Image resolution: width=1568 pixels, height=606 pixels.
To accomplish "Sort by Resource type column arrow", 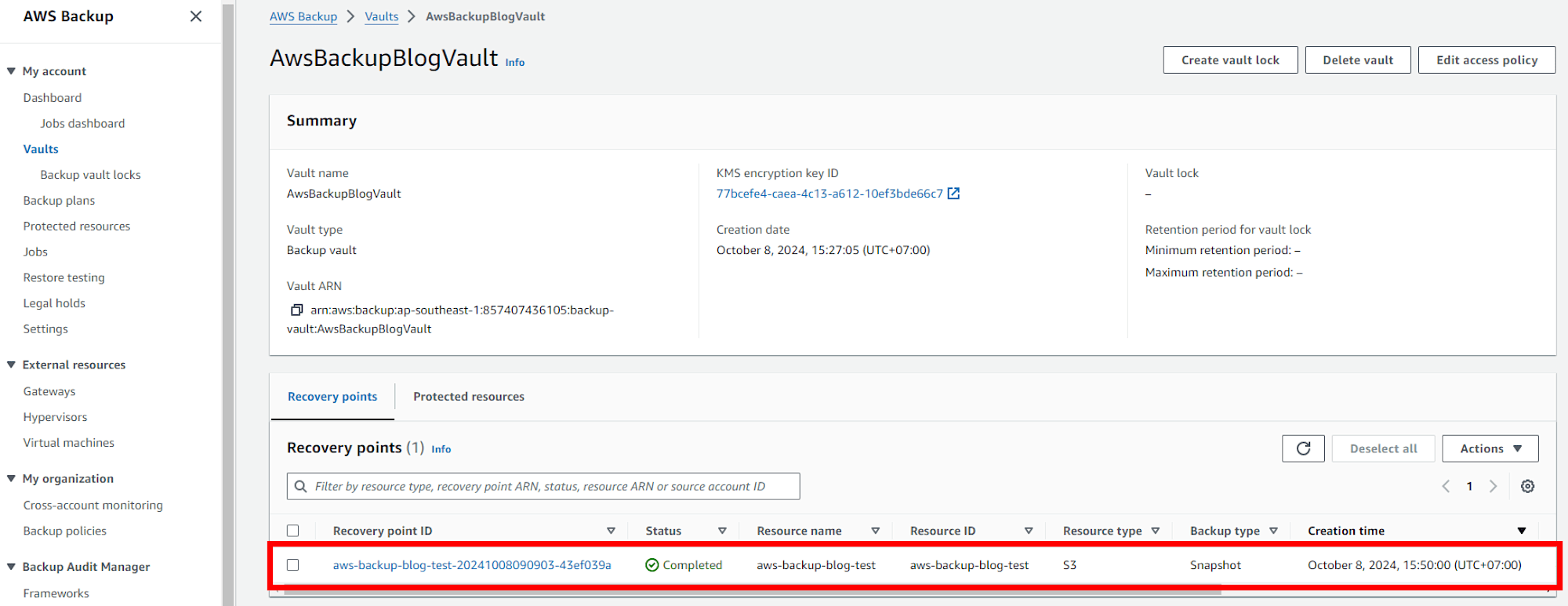I will (1155, 531).
